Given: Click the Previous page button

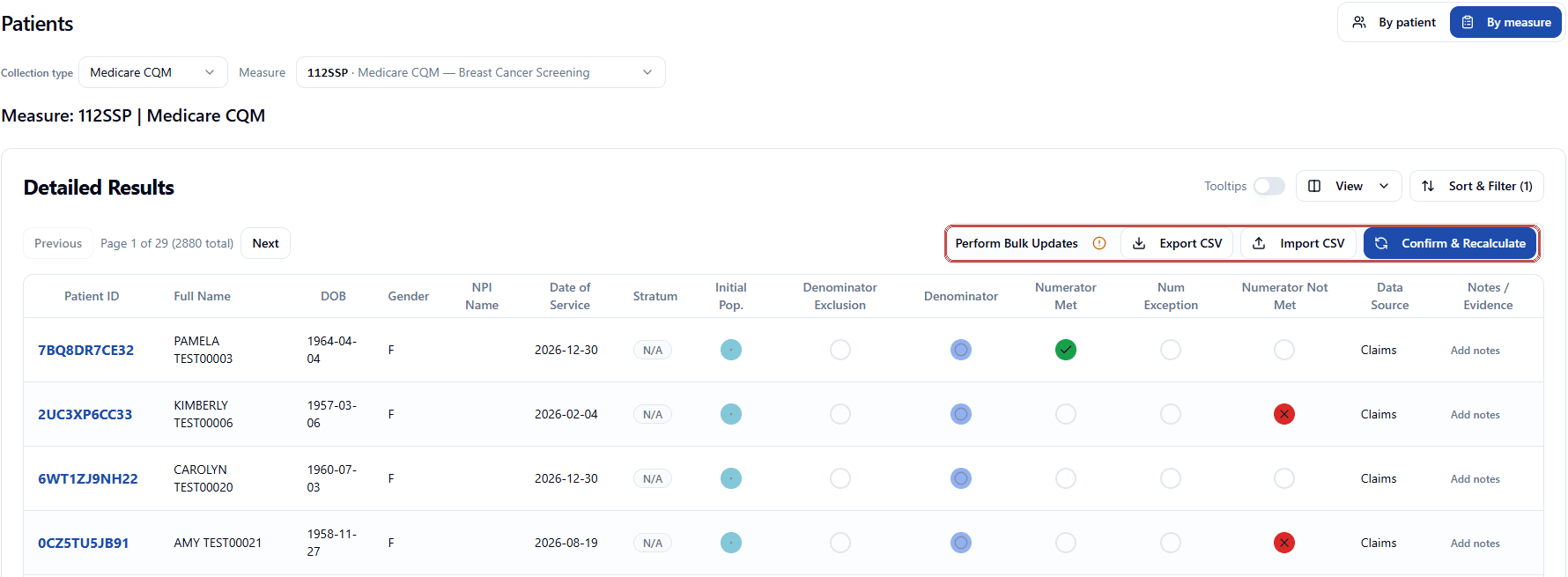Looking at the screenshot, I should tap(58, 243).
